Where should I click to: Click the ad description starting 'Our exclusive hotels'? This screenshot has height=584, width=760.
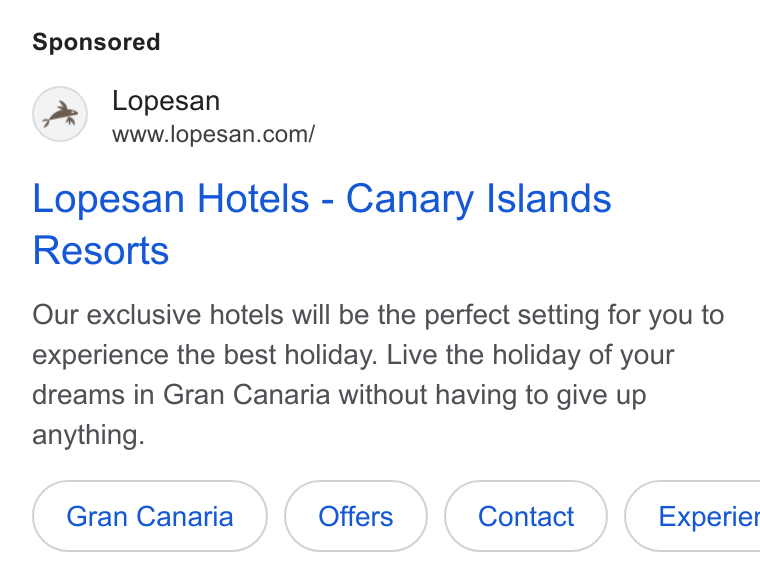coord(378,375)
